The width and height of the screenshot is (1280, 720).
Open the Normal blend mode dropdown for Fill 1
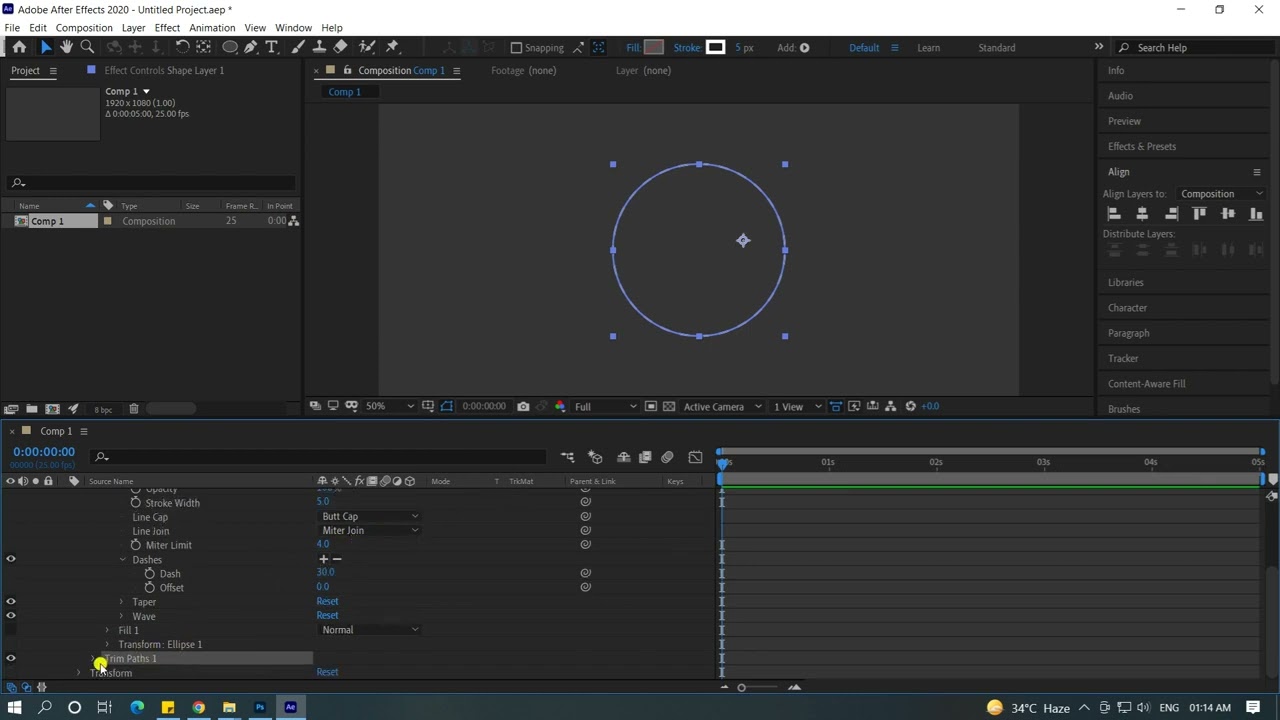[x=369, y=630]
